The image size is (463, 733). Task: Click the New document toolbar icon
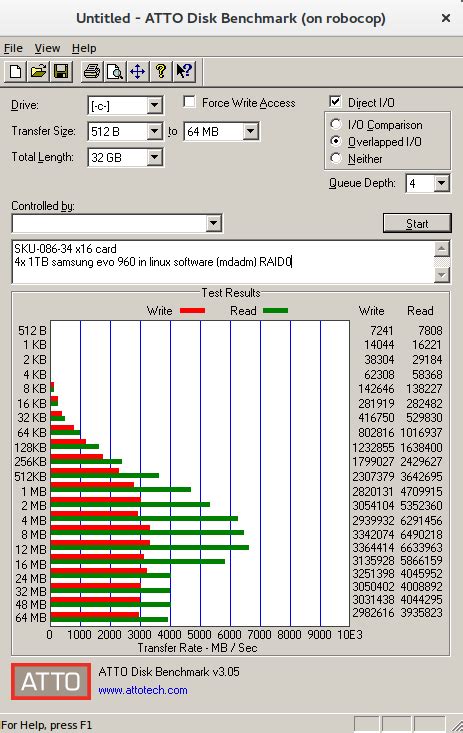(15, 72)
